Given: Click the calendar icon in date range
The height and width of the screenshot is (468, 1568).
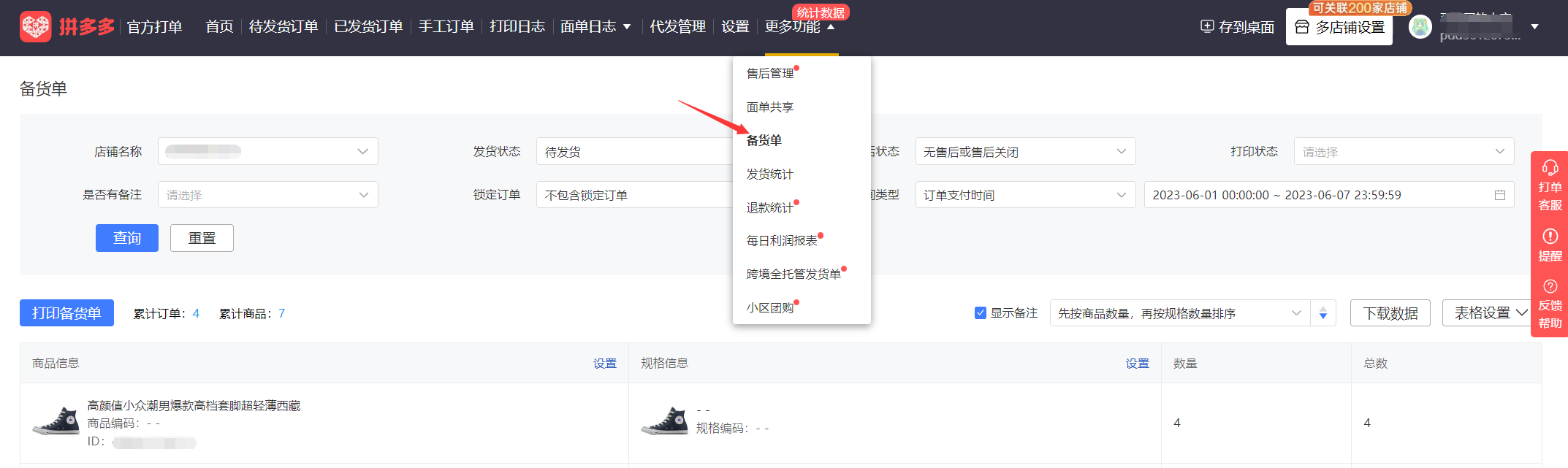Looking at the screenshot, I should point(1500,195).
